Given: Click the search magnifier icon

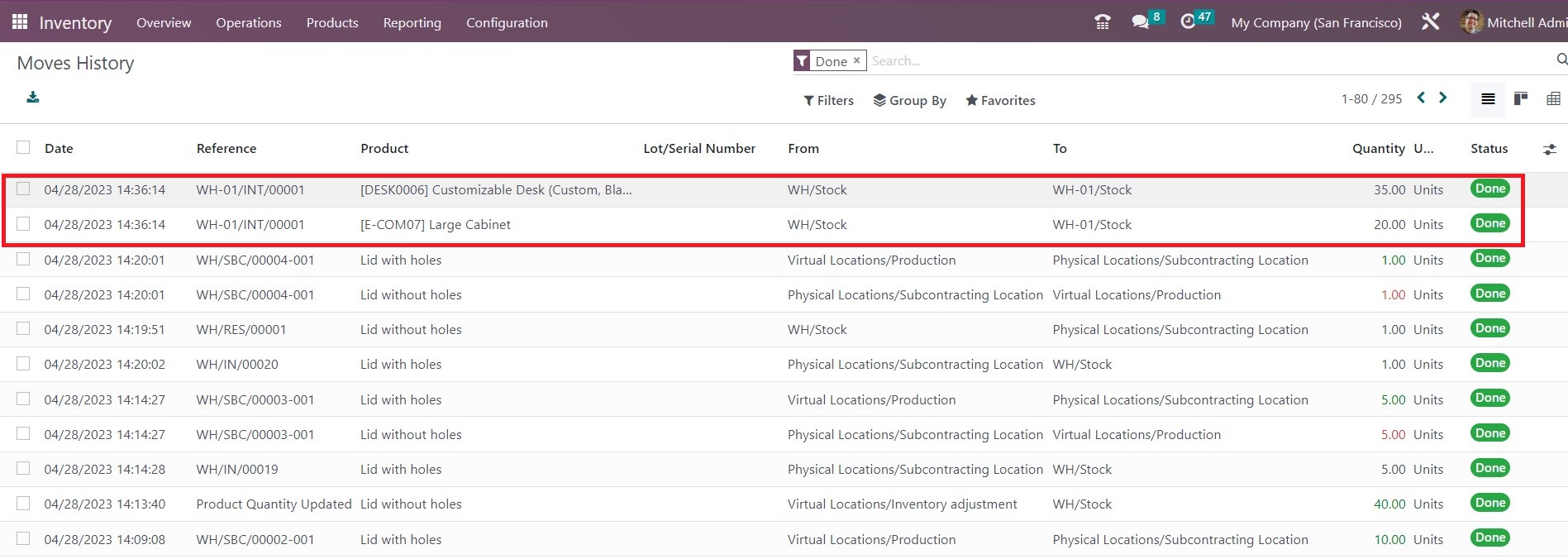Looking at the screenshot, I should tap(1561, 60).
